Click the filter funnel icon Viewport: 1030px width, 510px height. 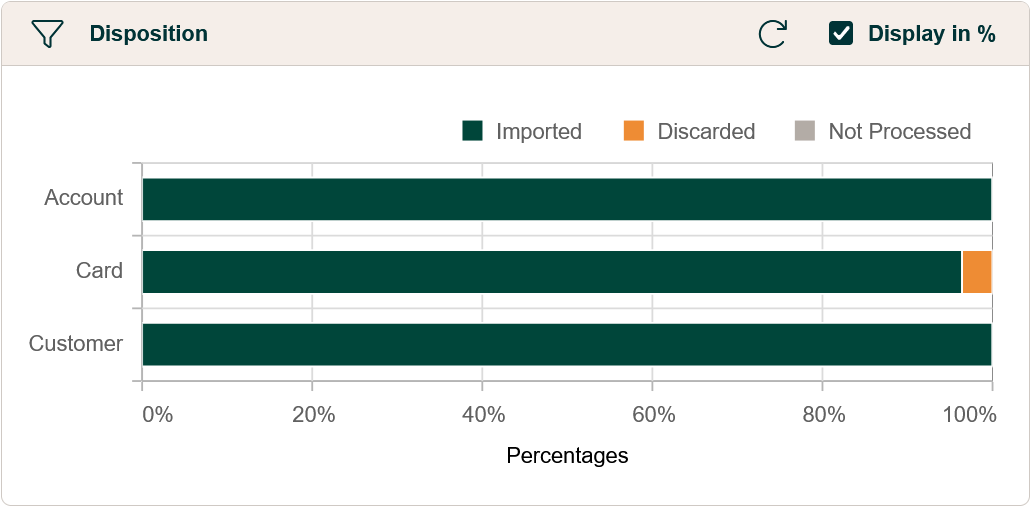(47, 34)
